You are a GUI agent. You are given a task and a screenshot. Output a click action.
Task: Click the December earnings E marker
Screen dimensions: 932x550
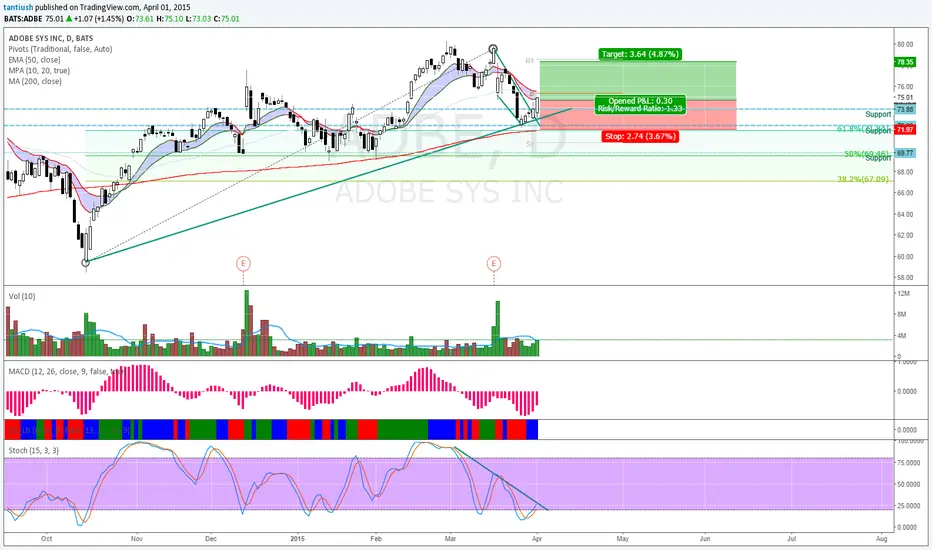click(x=243, y=263)
